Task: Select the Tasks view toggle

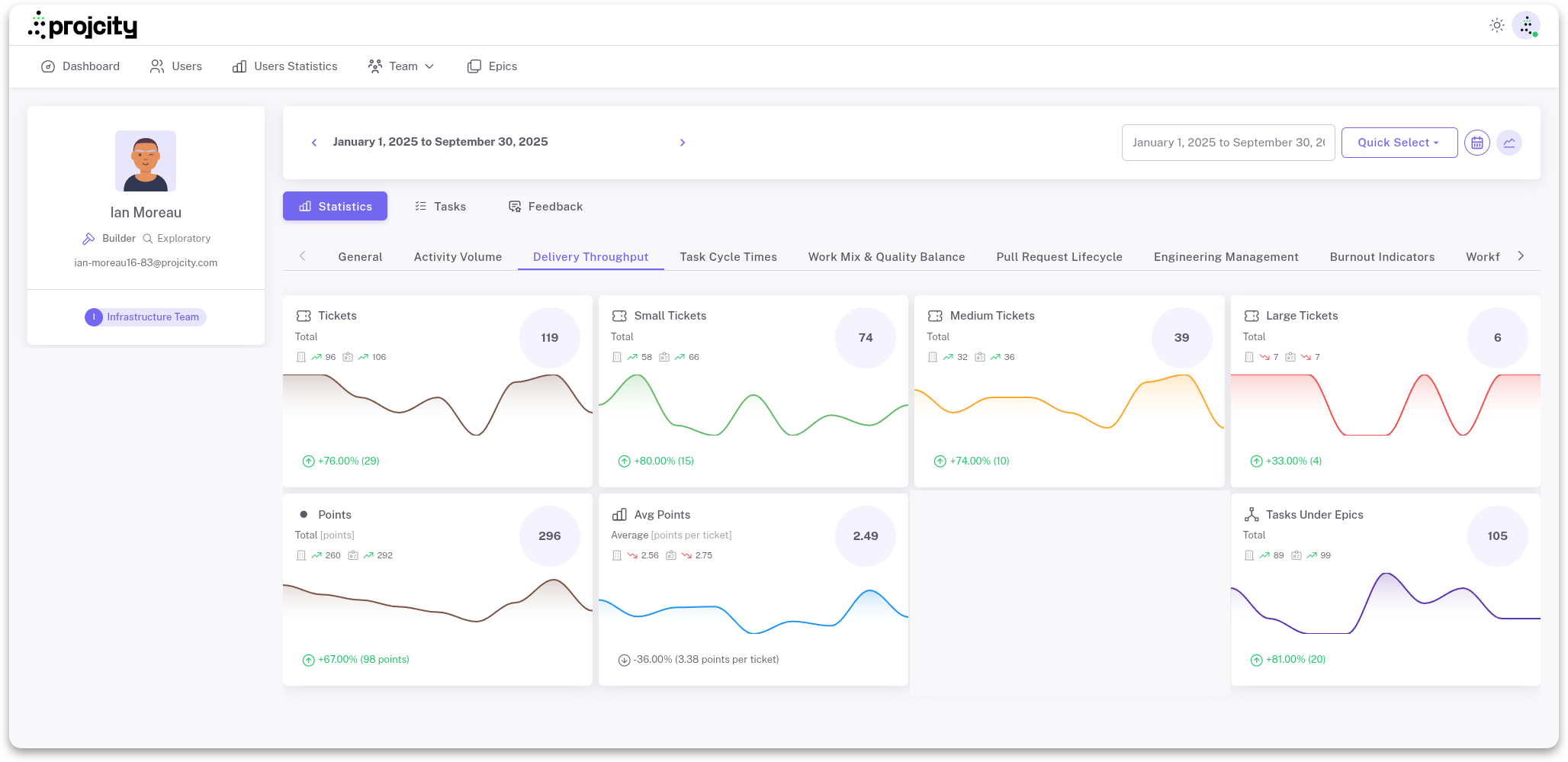Action: 440,206
